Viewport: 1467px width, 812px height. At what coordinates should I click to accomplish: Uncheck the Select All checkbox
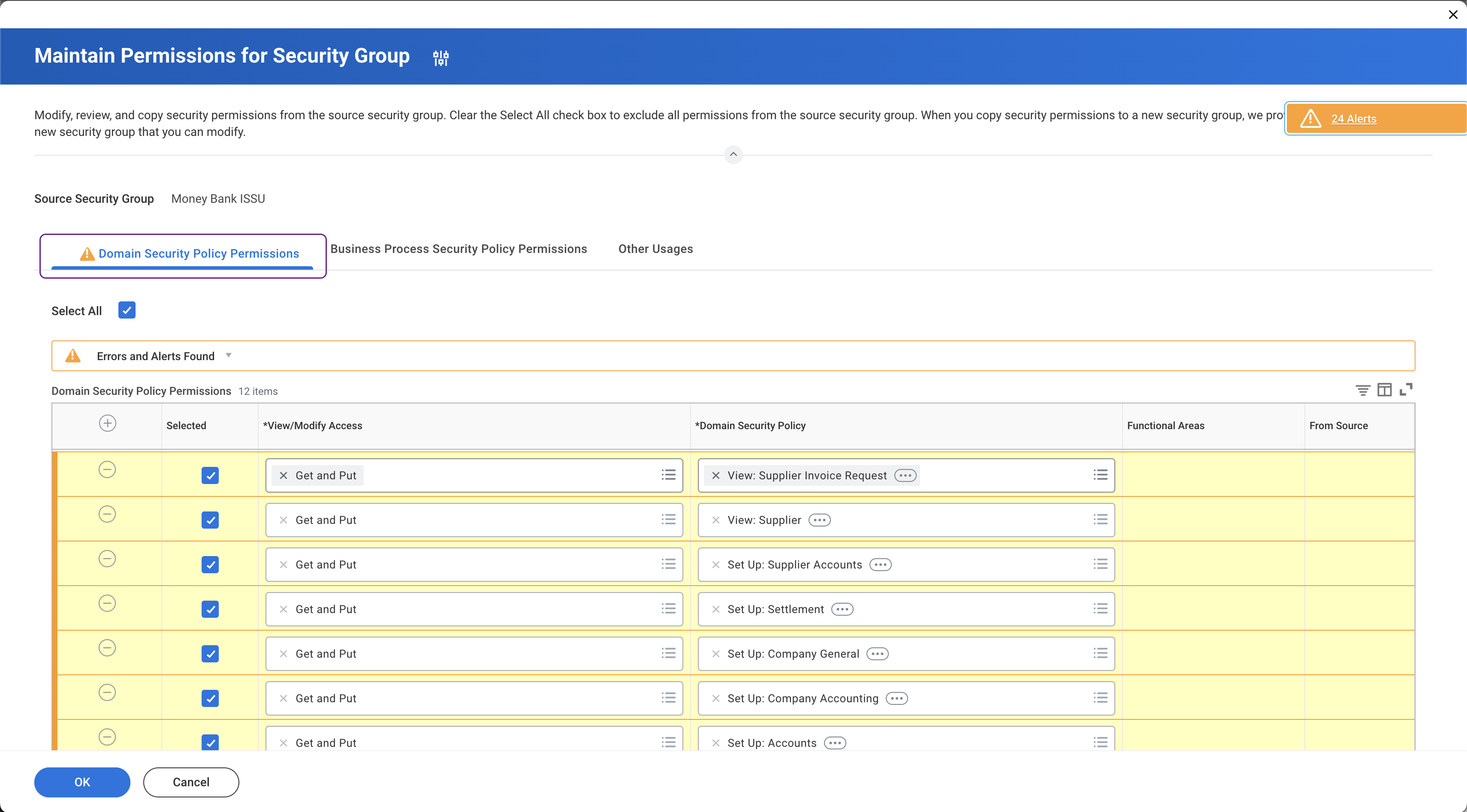[127, 310]
